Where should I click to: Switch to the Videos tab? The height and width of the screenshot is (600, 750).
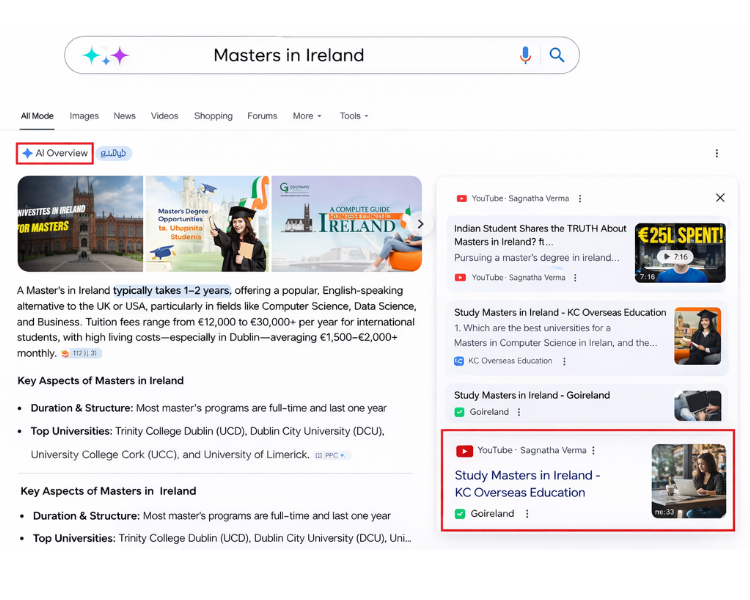click(x=164, y=116)
